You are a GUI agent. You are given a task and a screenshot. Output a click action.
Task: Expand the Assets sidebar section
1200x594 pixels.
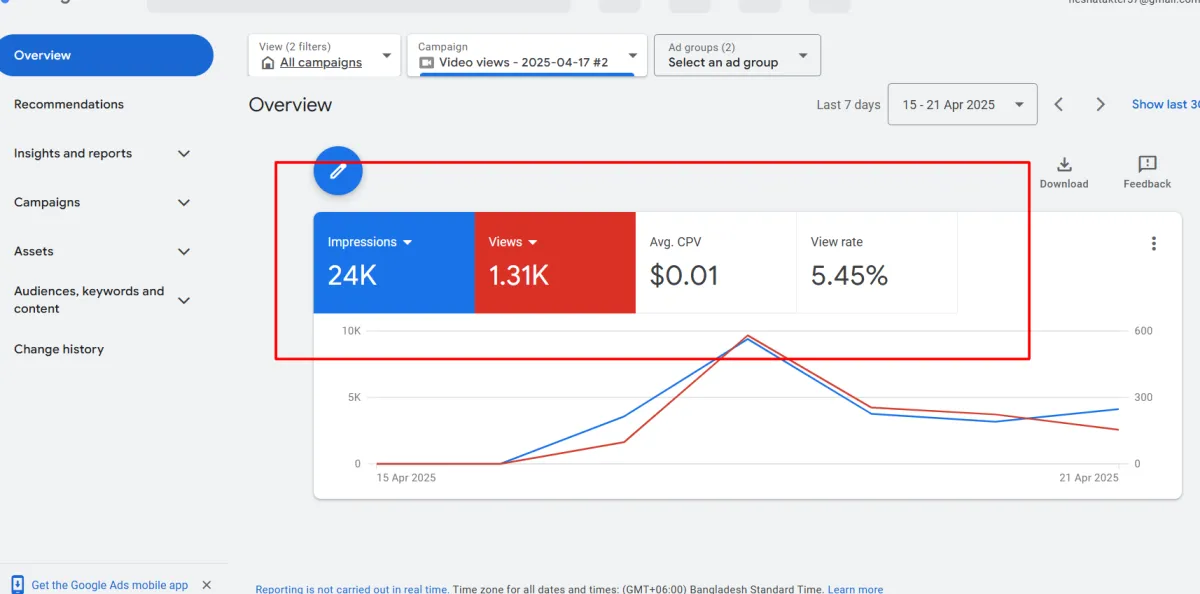pyautogui.click(x=183, y=252)
